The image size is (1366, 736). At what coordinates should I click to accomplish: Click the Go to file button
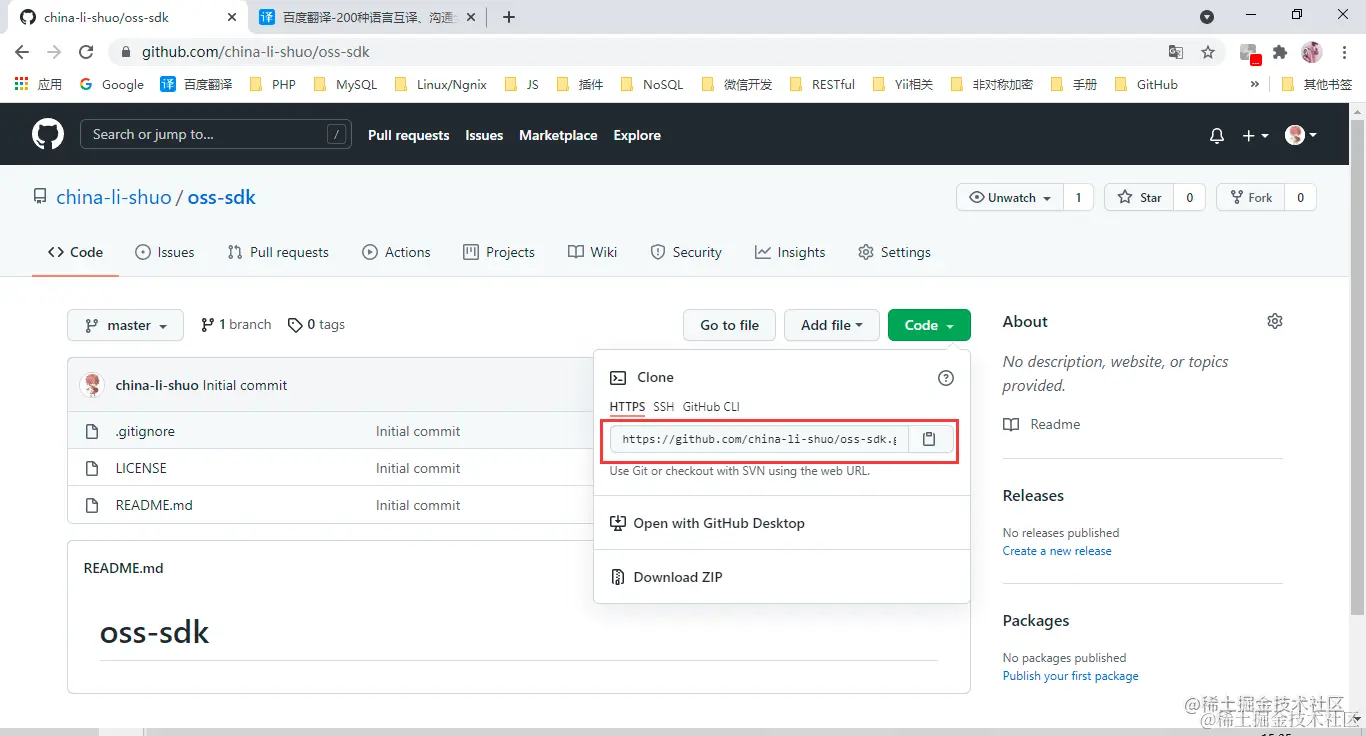(x=729, y=325)
